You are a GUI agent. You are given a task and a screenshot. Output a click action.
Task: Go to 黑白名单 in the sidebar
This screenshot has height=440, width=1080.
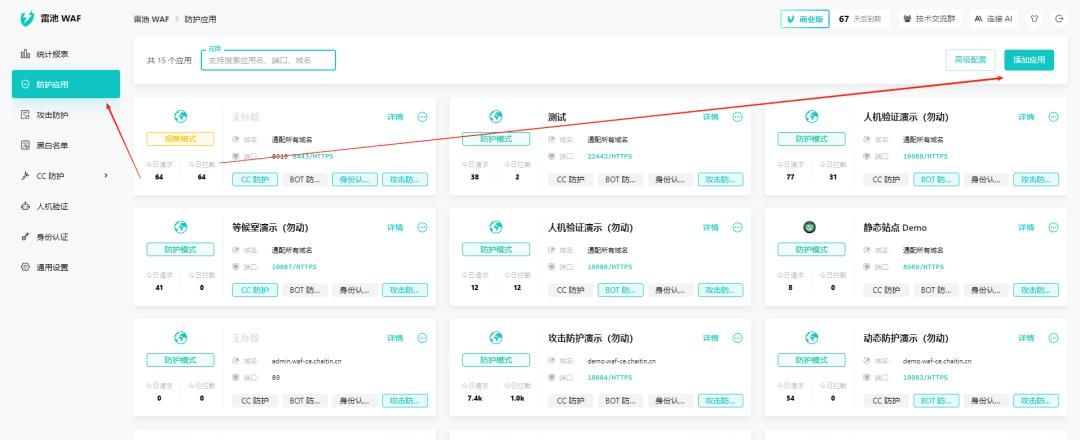click(52, 145)
